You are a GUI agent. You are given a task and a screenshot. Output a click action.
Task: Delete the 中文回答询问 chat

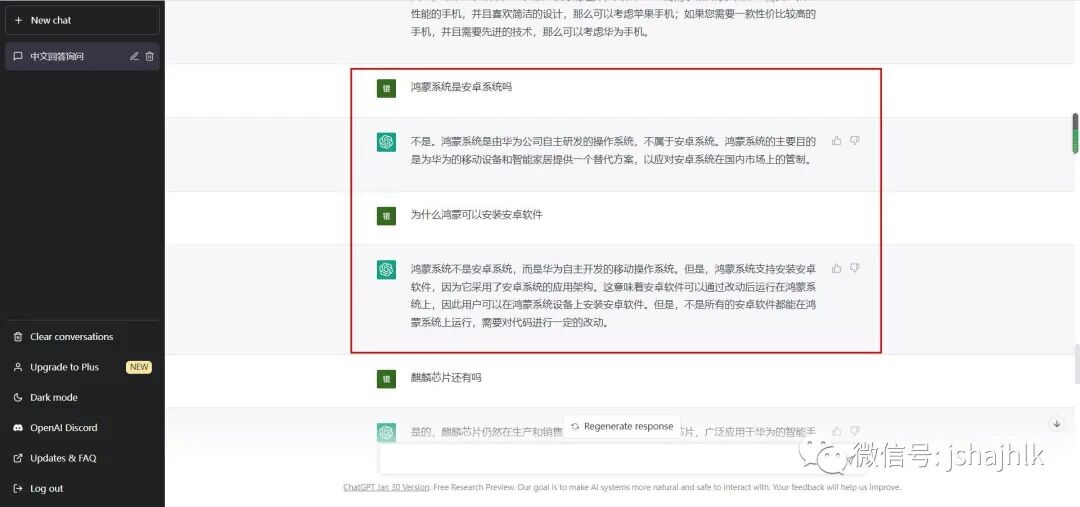pos(149,56)
